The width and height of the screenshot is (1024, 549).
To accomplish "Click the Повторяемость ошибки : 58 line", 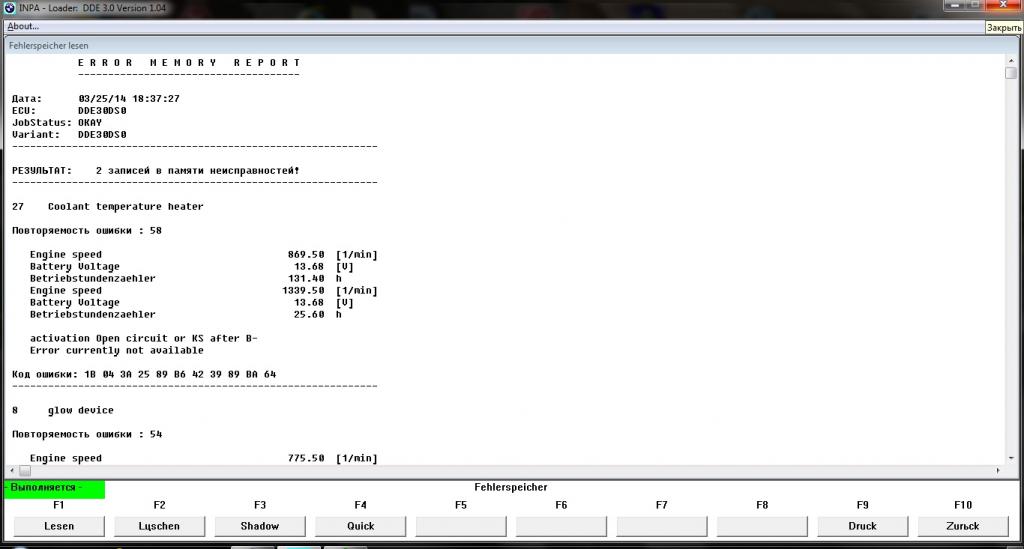I will (x=87, y=230).
